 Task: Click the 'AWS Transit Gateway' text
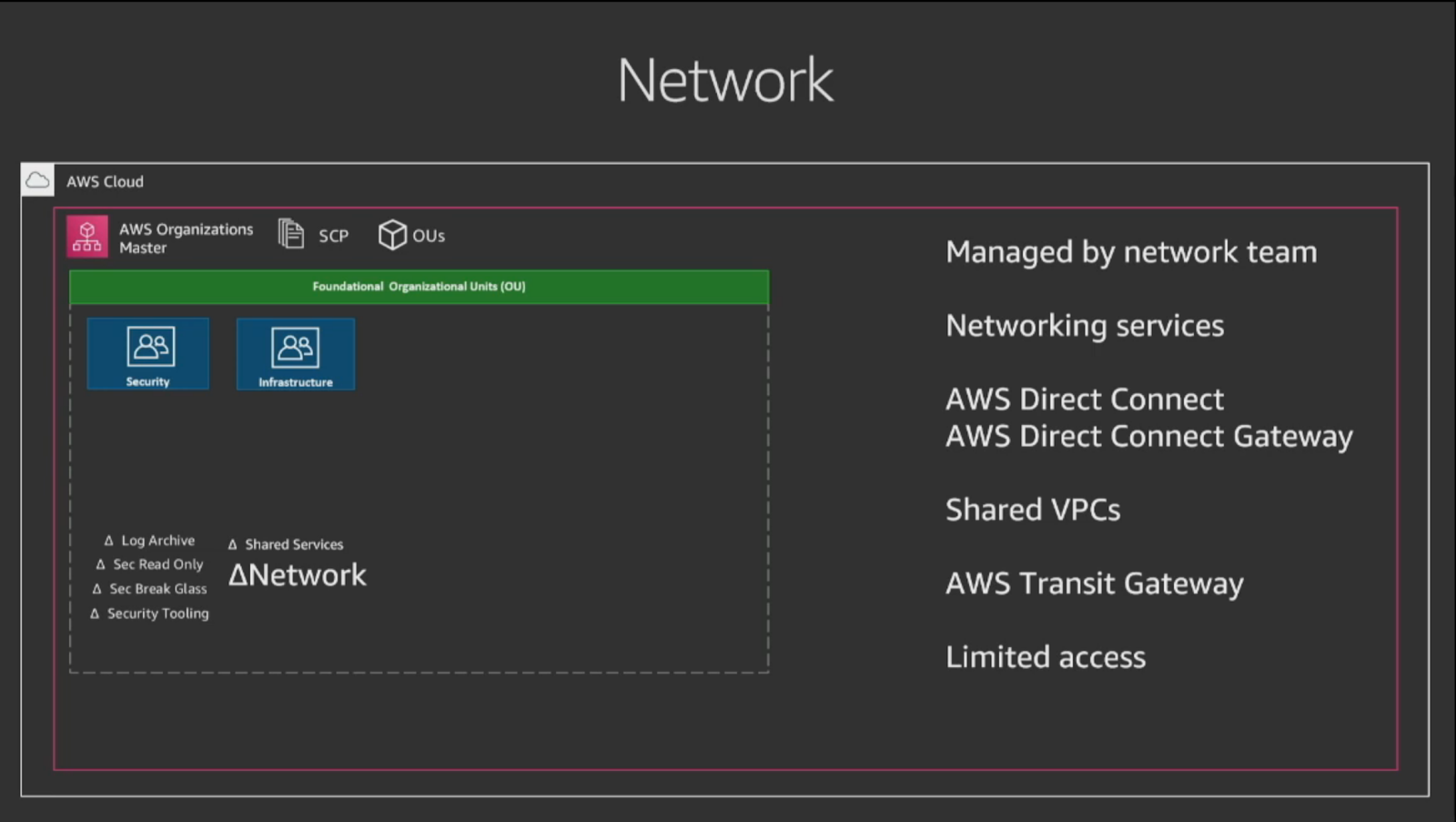(1095, 584)
